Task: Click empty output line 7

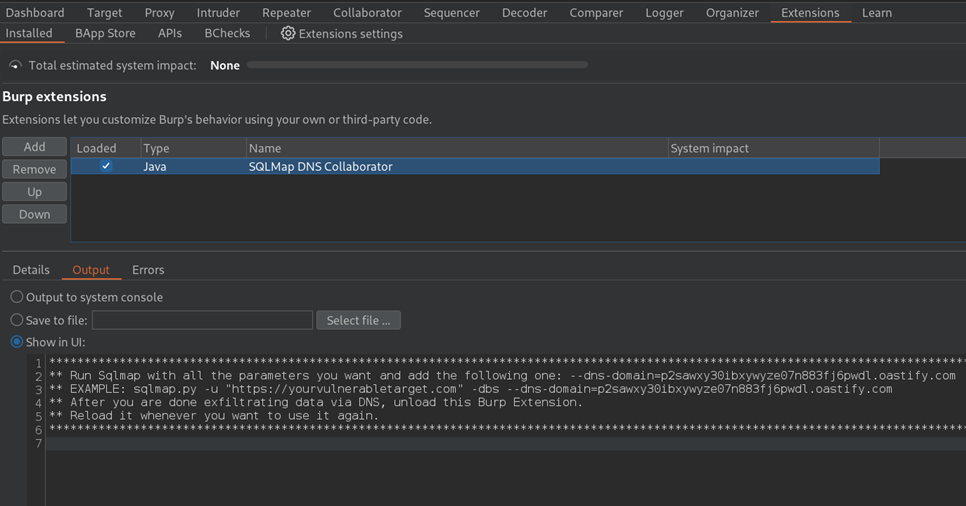Action: click(505, 443)
